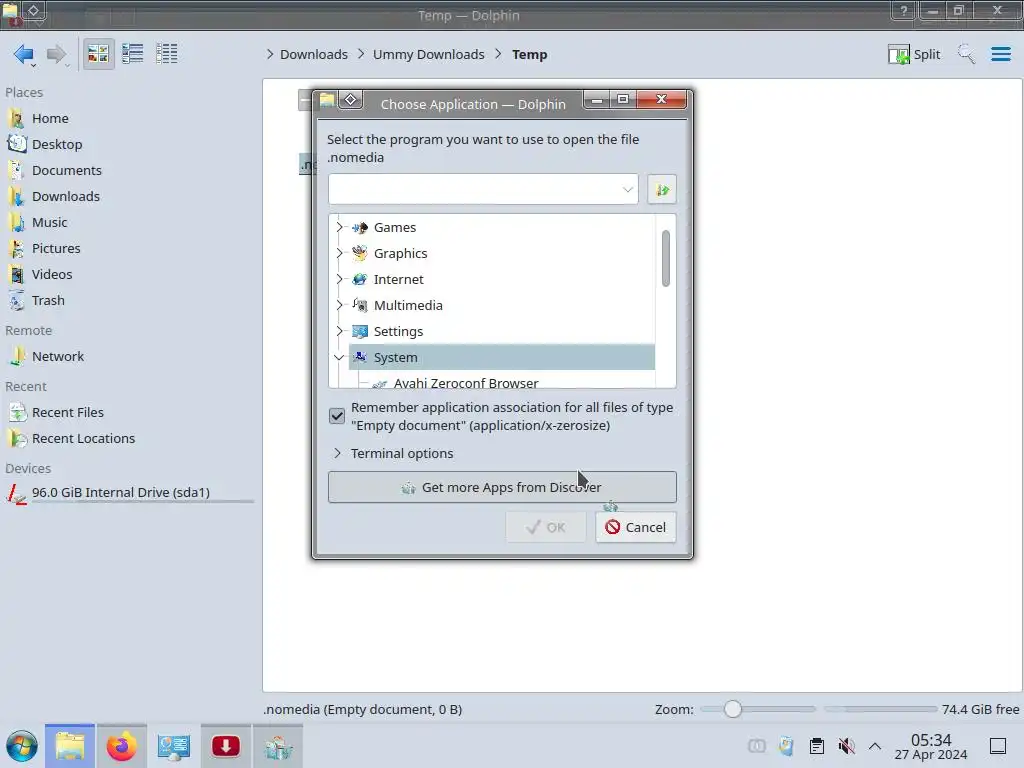Viewport: 1024px width, 768px height.
Task: Click the OK button
Action: click(546, 527)
